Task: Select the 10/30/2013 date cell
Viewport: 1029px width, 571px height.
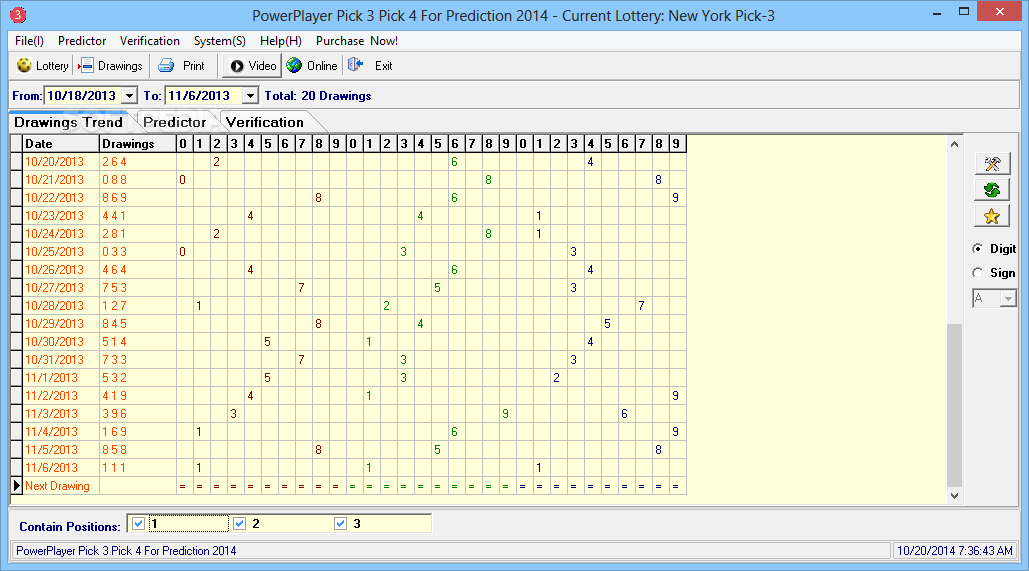Action: point(61,342)
